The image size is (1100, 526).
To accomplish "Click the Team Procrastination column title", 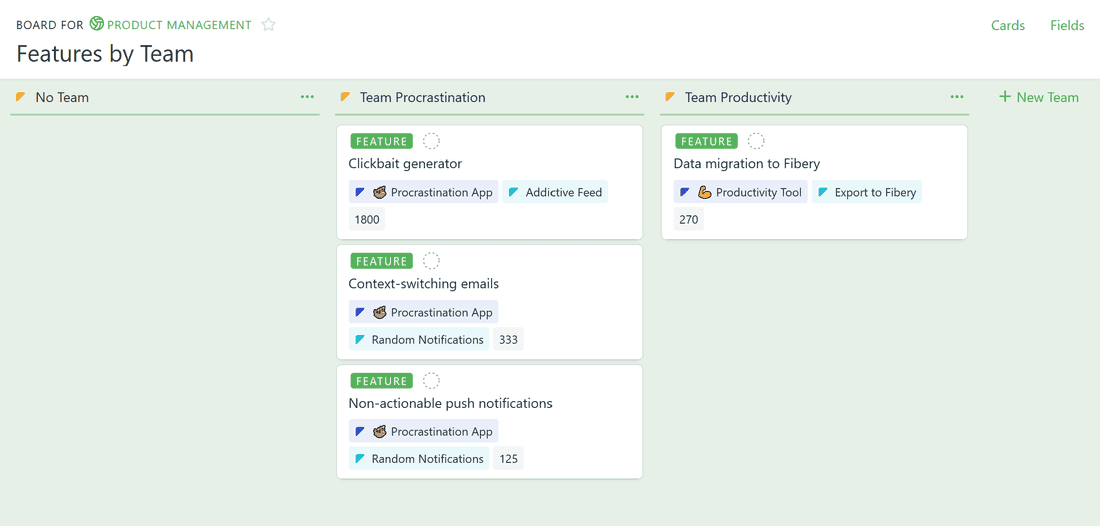I will (422, 97).
